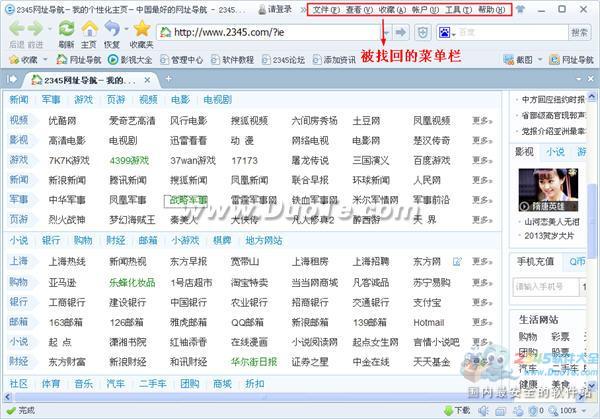Screen dimensions: 600x419
Task: Open 网址导航 button at toolbar right
Action: 572,60
